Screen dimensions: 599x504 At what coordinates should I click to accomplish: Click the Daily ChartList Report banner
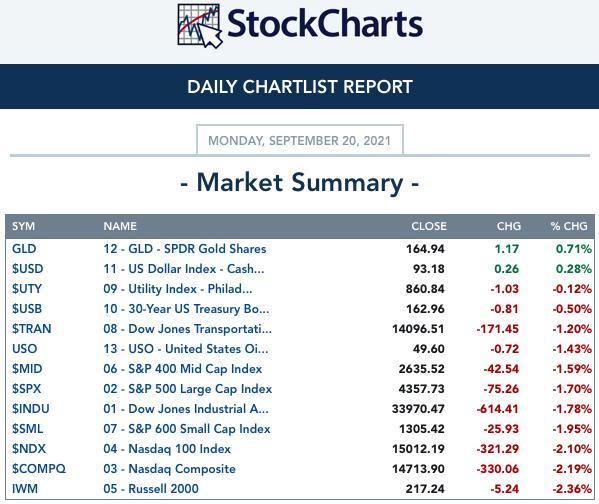[x=300, y=86]
